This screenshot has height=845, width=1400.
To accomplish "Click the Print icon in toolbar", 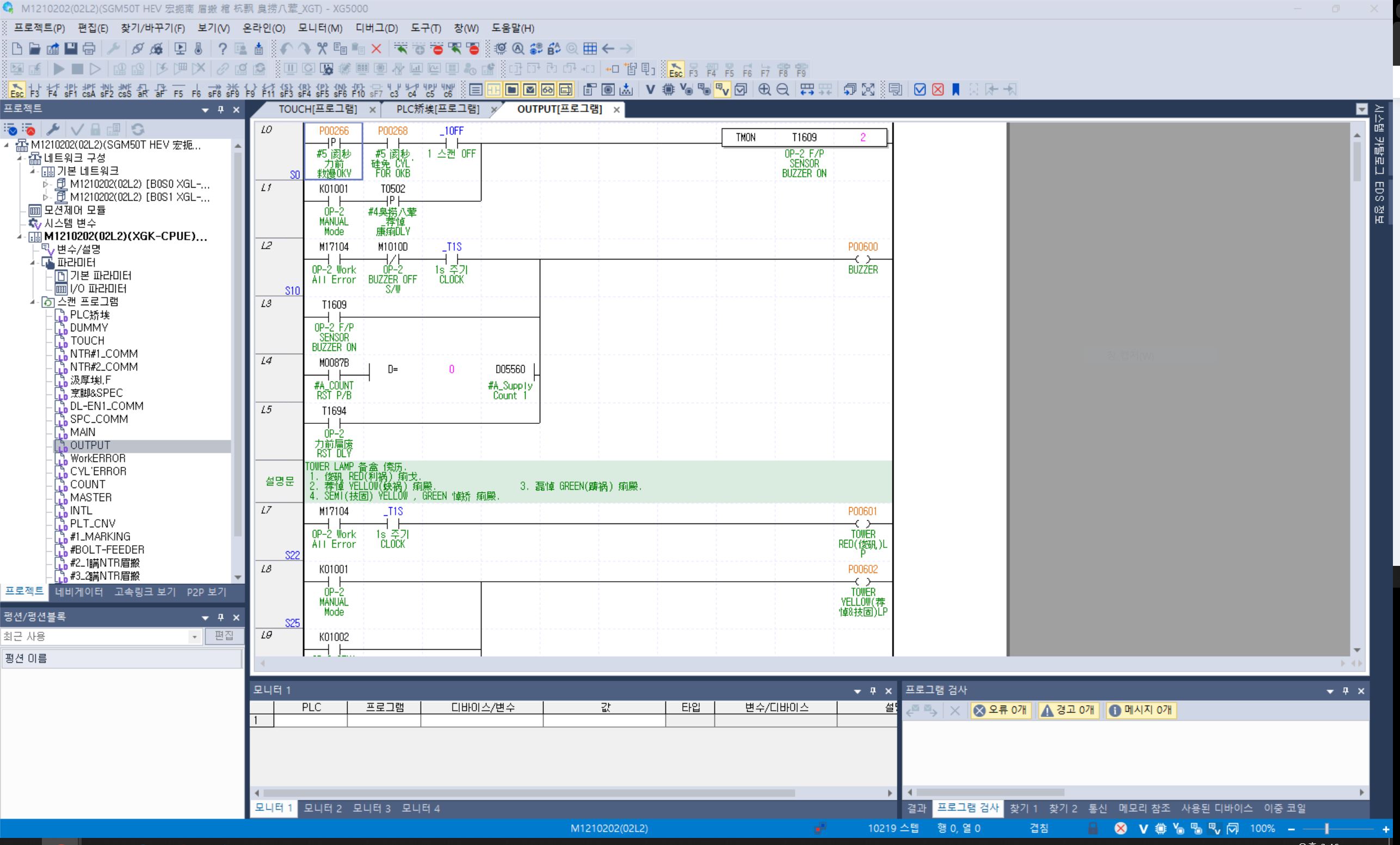I will 89,49.
